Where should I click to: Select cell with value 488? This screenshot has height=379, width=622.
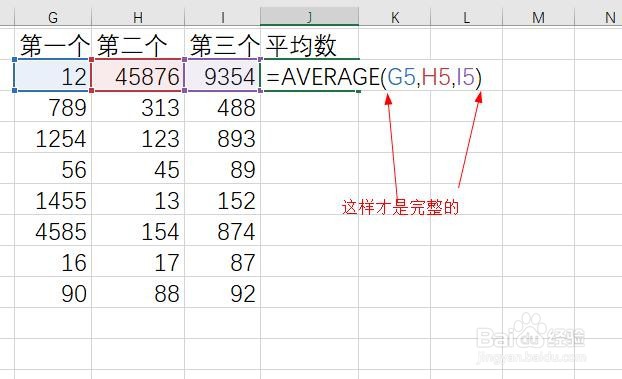(223, 106)
